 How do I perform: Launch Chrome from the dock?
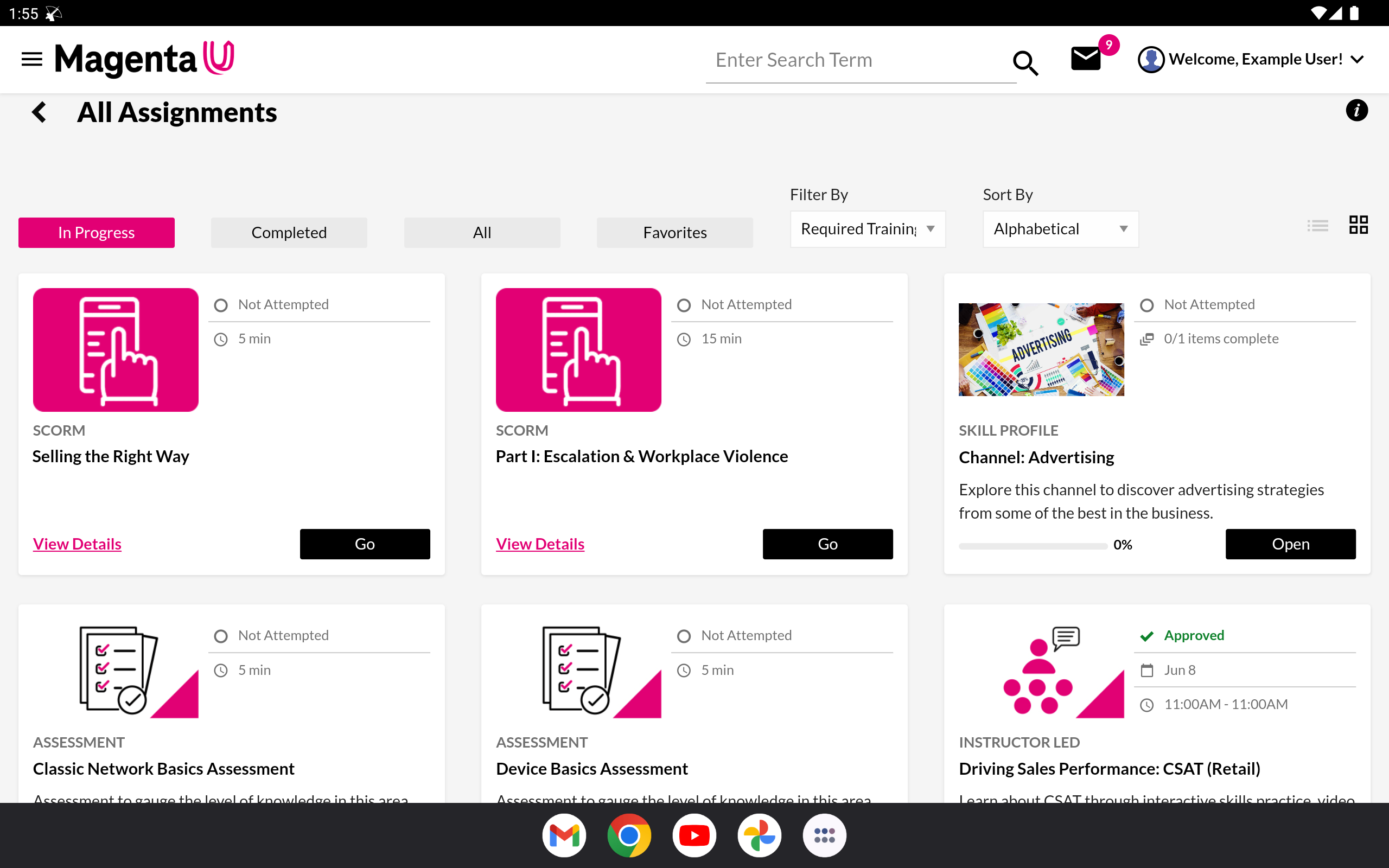[629, 835]
